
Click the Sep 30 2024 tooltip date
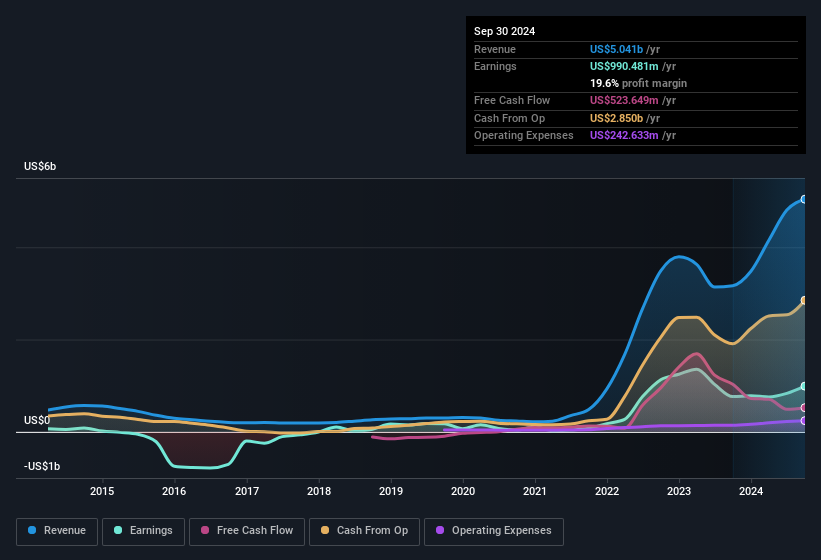tap(505, 31)
